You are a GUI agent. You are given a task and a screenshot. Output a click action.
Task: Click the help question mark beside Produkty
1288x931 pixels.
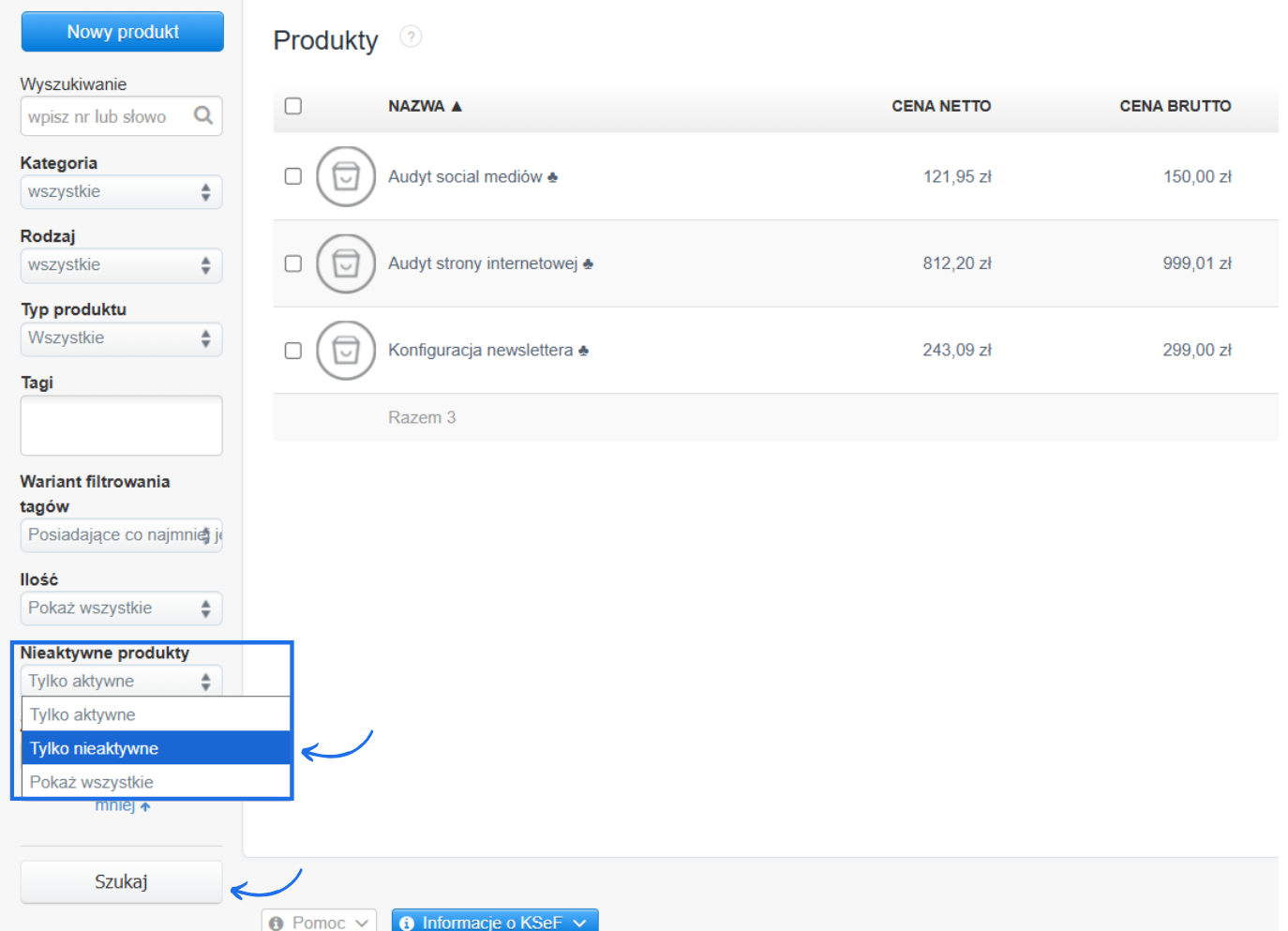pos(411,37)
